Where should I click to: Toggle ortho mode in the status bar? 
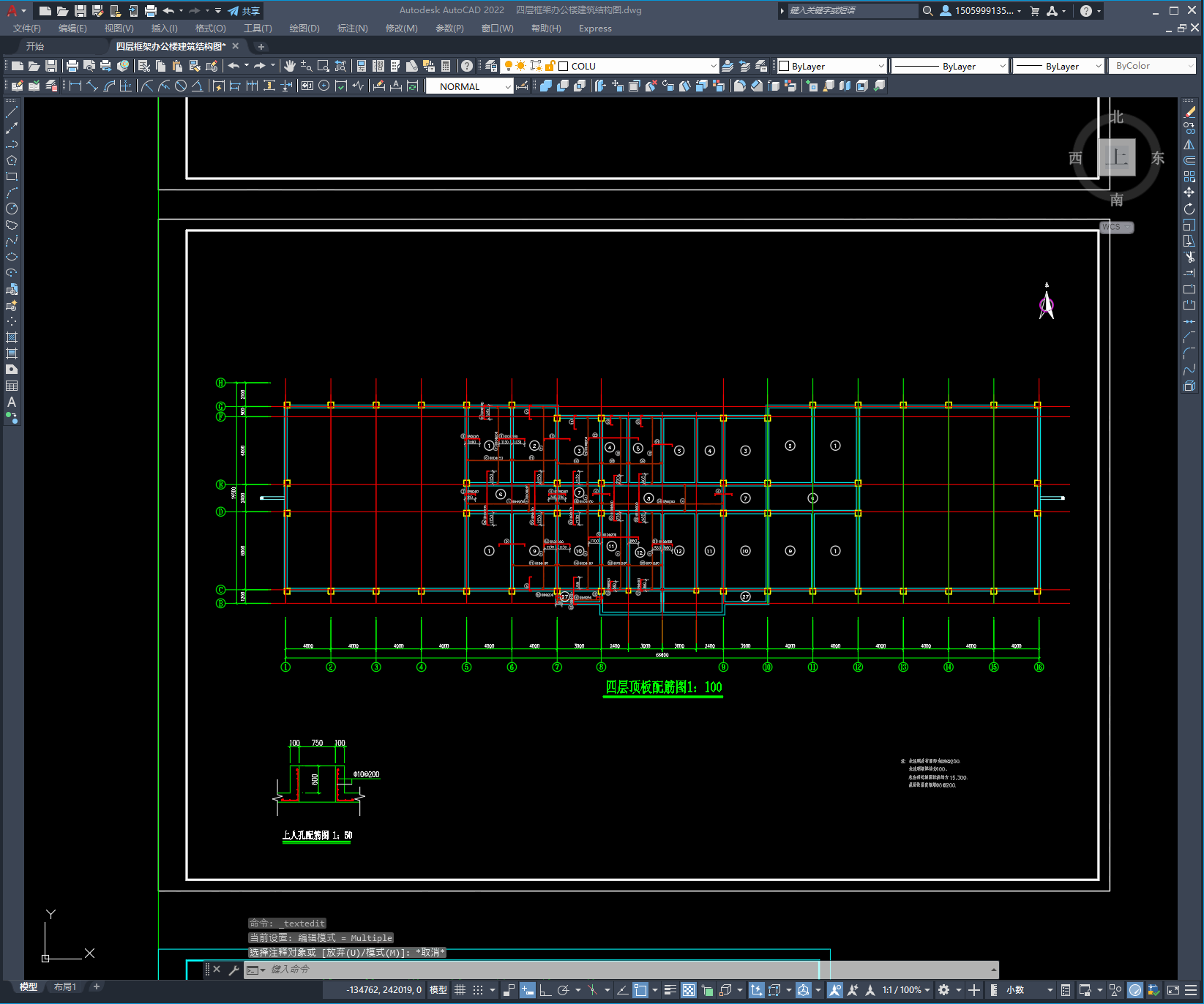click(x=545, y=990)
